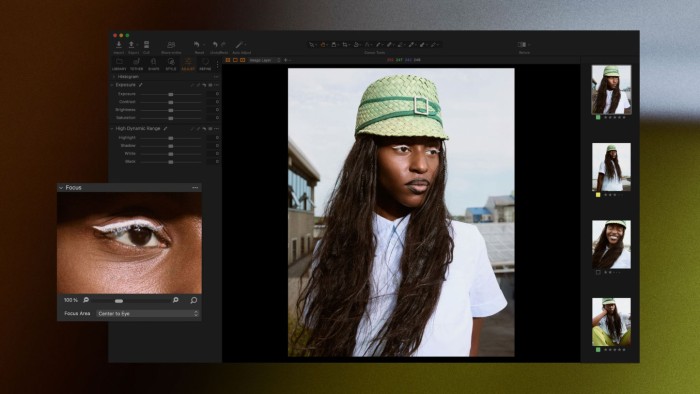Screen dimensions: 700x394
Task: Open the Library tool tab
Action: (x=119, y=64)
